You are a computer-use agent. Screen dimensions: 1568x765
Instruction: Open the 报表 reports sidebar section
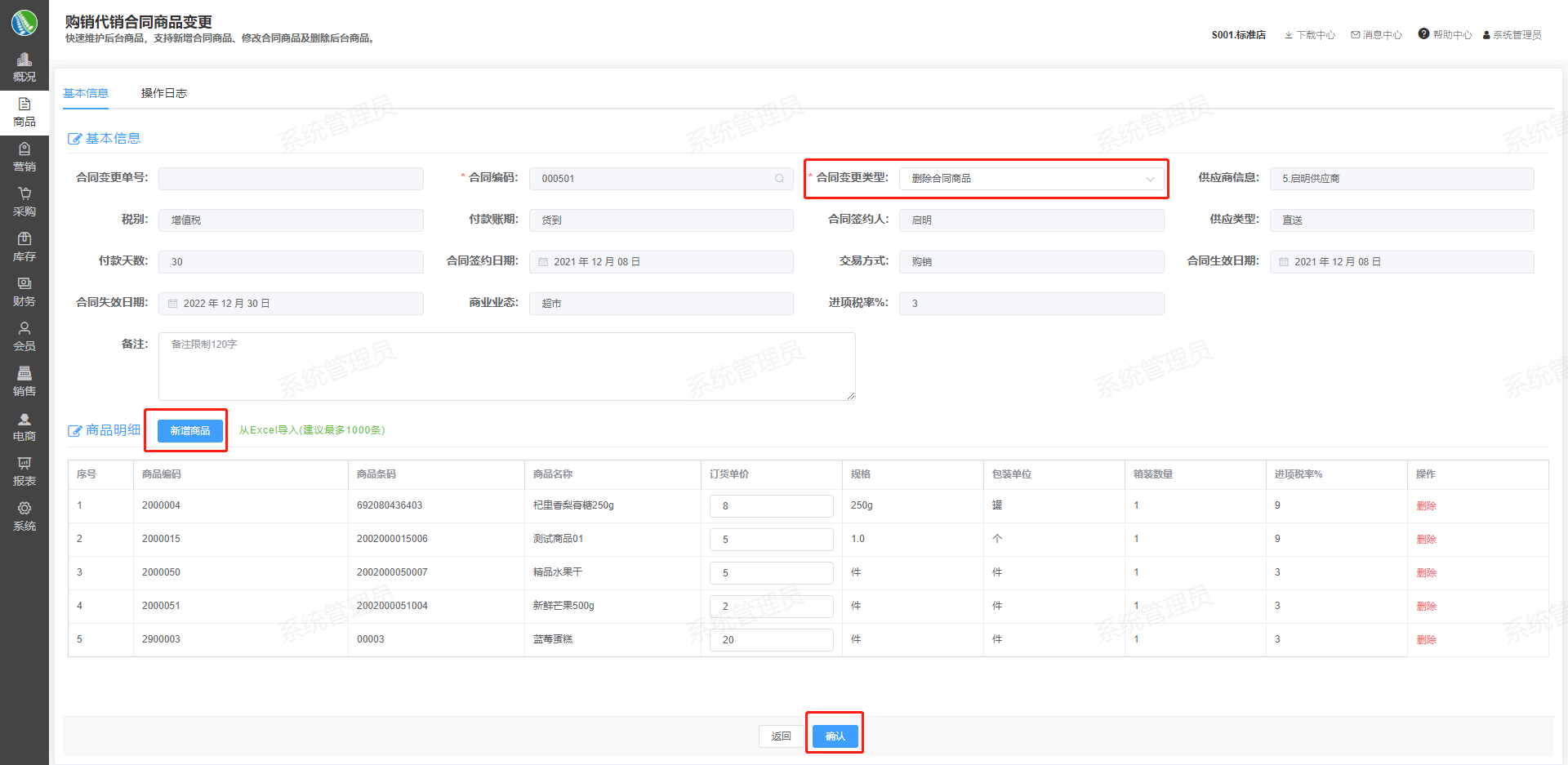(24, 472)
